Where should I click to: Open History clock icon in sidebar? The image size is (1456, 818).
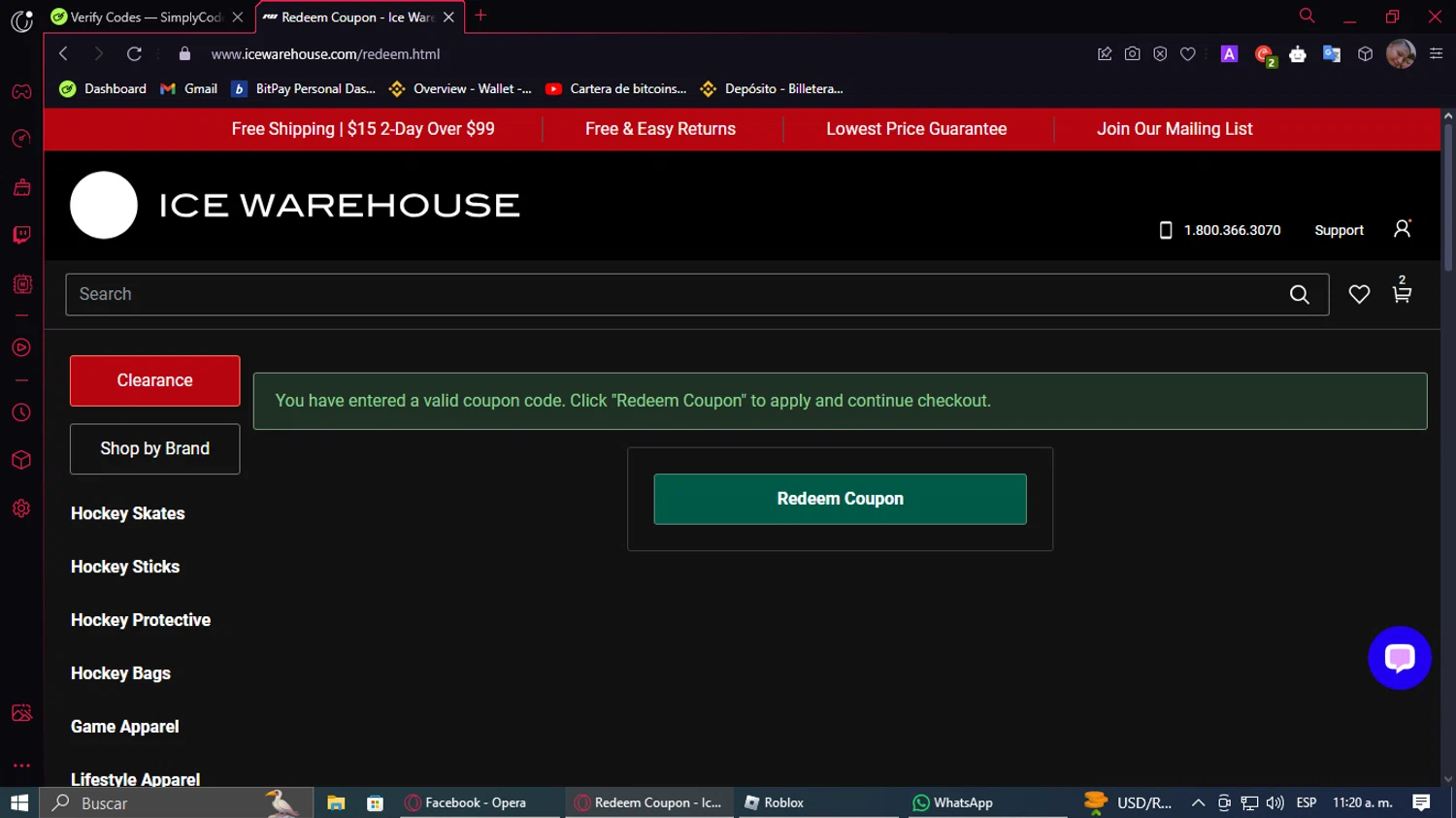click(21, 412)
